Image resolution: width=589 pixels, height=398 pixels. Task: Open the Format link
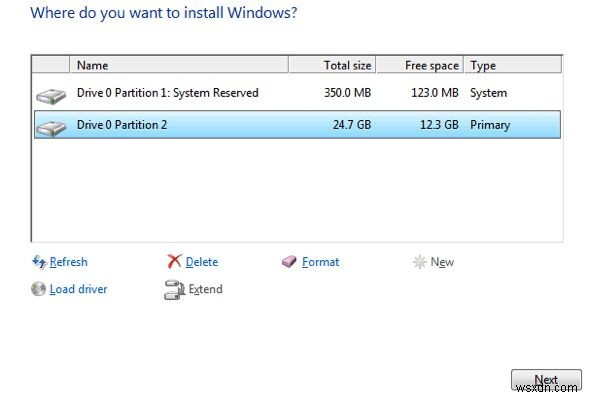coord(320,262)
